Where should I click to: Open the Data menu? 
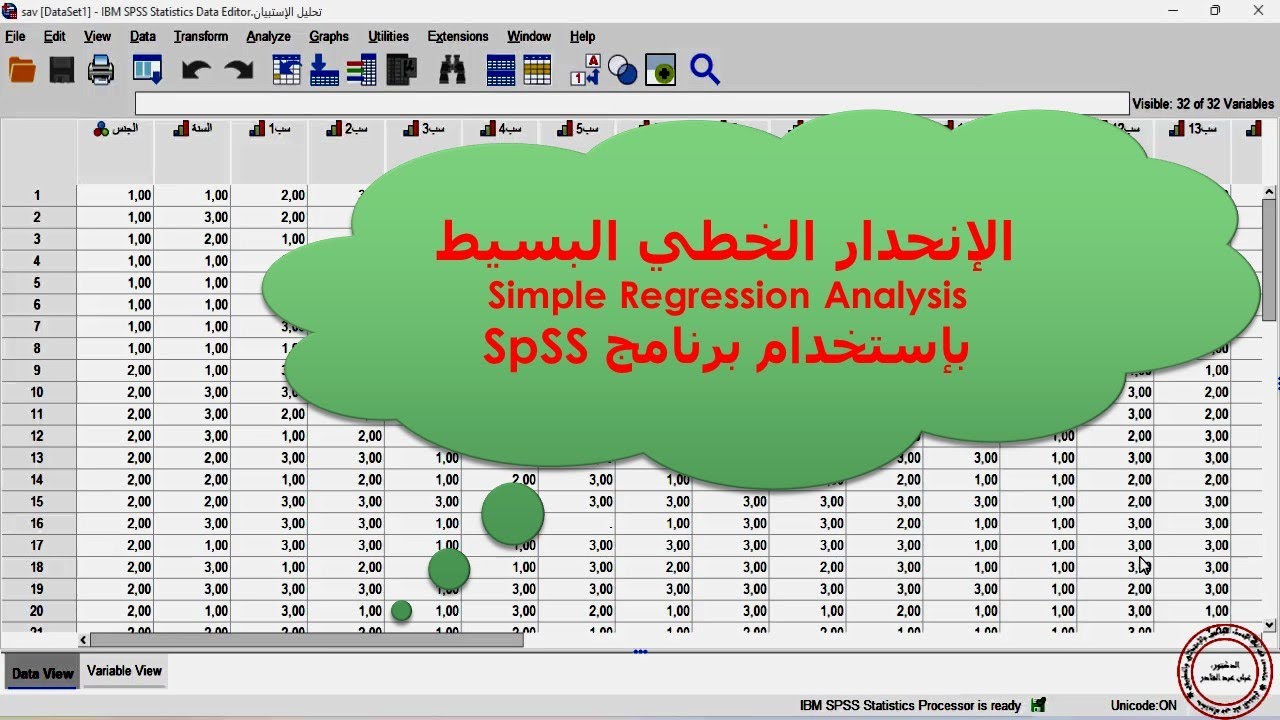pos(143,36)
